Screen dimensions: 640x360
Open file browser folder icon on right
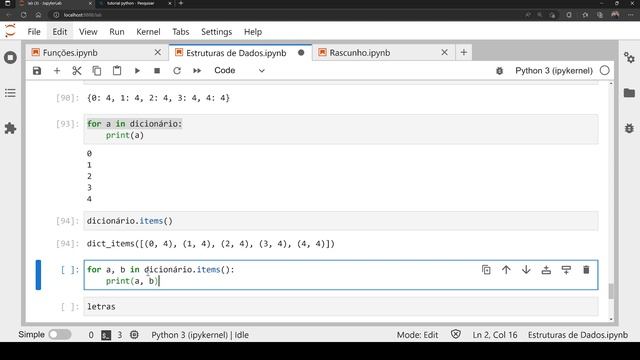click(629, 93)
